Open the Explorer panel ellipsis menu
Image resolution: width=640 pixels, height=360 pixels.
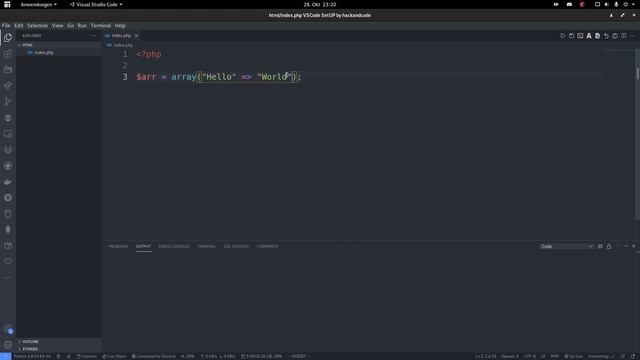coord(93,36)
